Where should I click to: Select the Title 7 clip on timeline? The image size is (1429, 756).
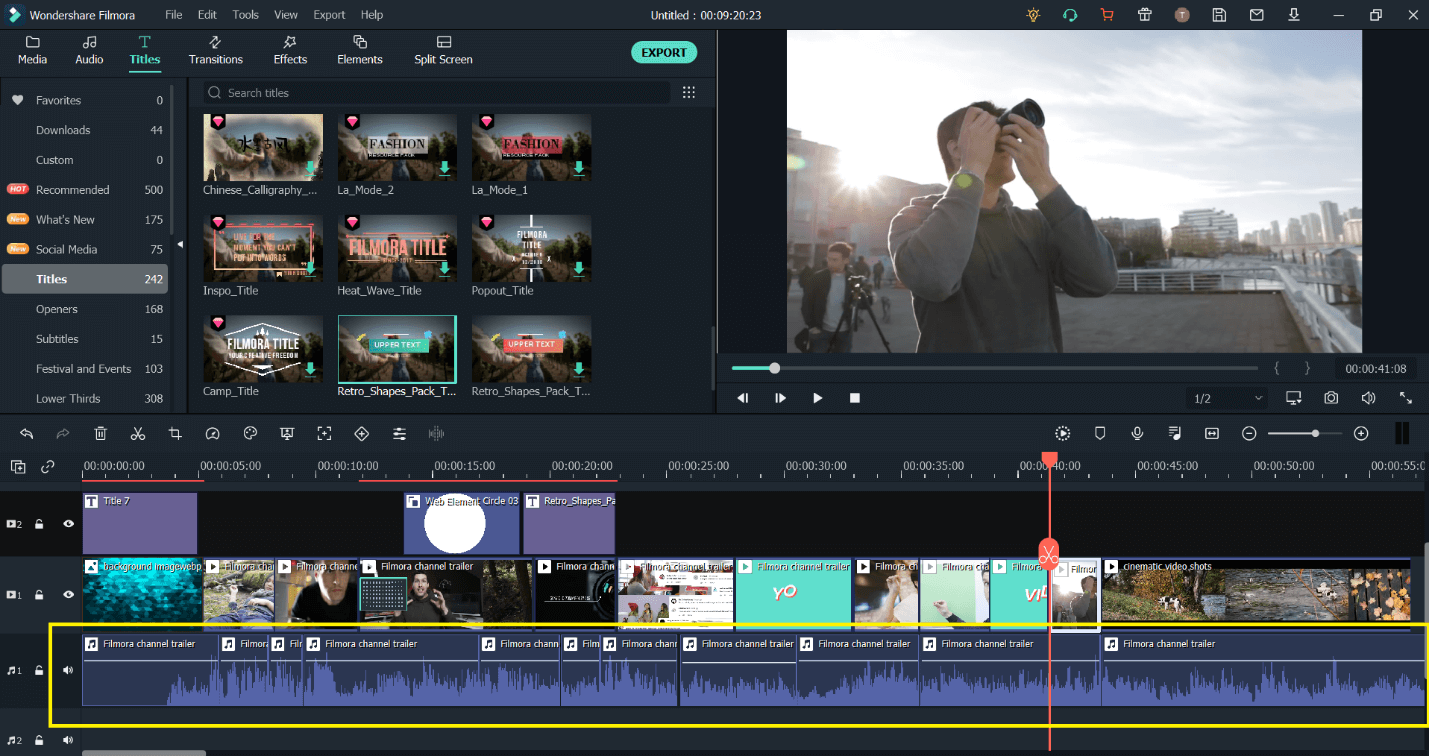click(140, 523)
